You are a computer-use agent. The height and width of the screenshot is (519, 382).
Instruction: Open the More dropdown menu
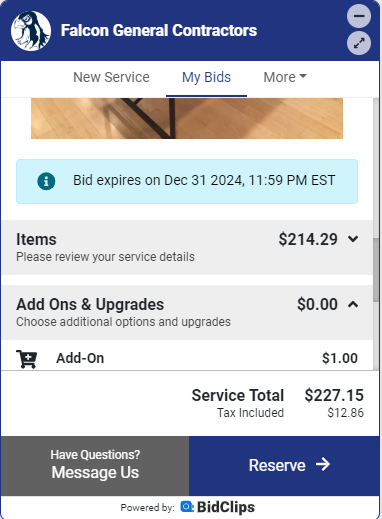285,77
